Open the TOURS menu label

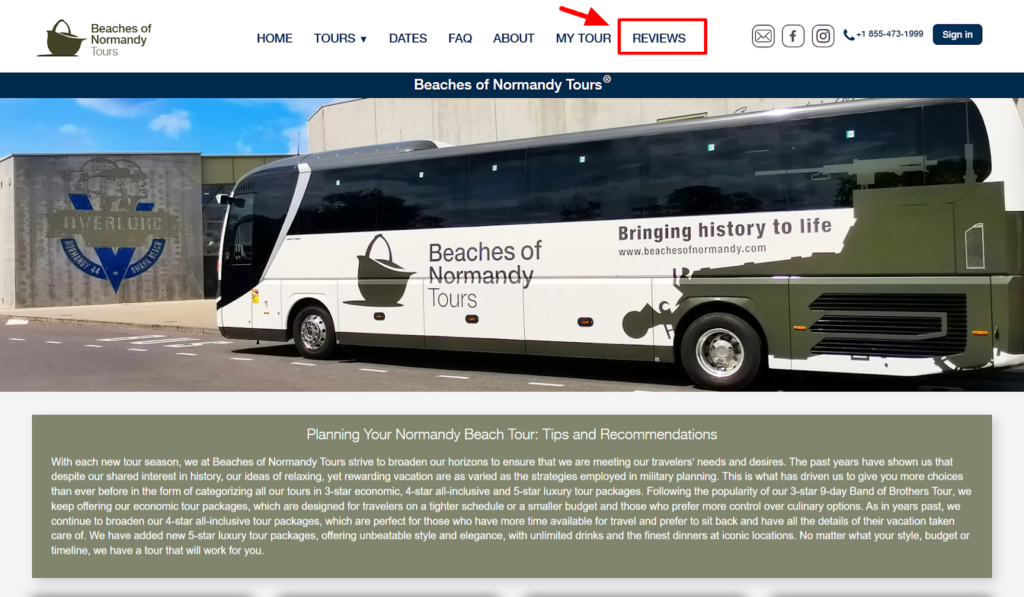(x=334, y=39)
